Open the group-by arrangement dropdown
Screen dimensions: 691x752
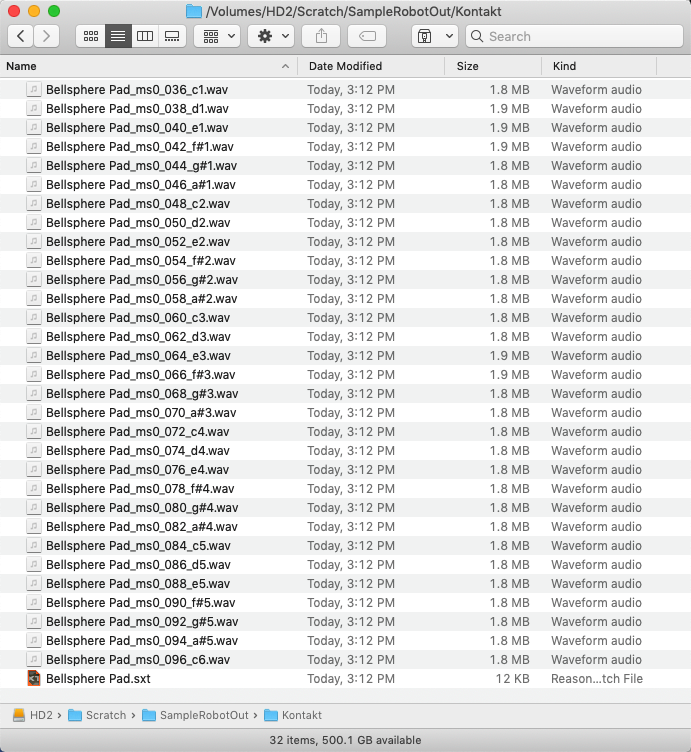(218, 36)
